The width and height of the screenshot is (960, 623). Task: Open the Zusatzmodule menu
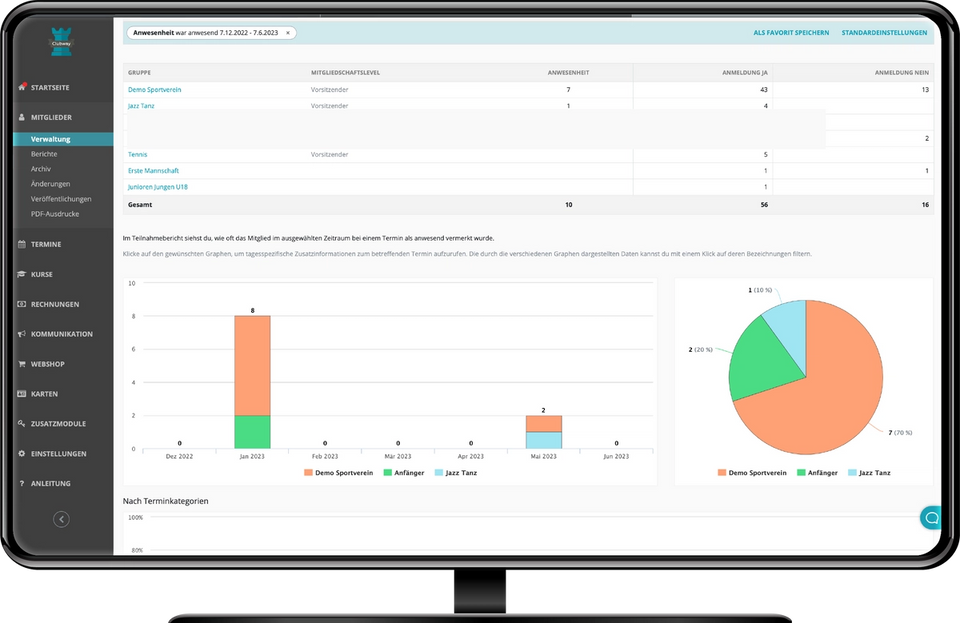[x=58, y=423]
